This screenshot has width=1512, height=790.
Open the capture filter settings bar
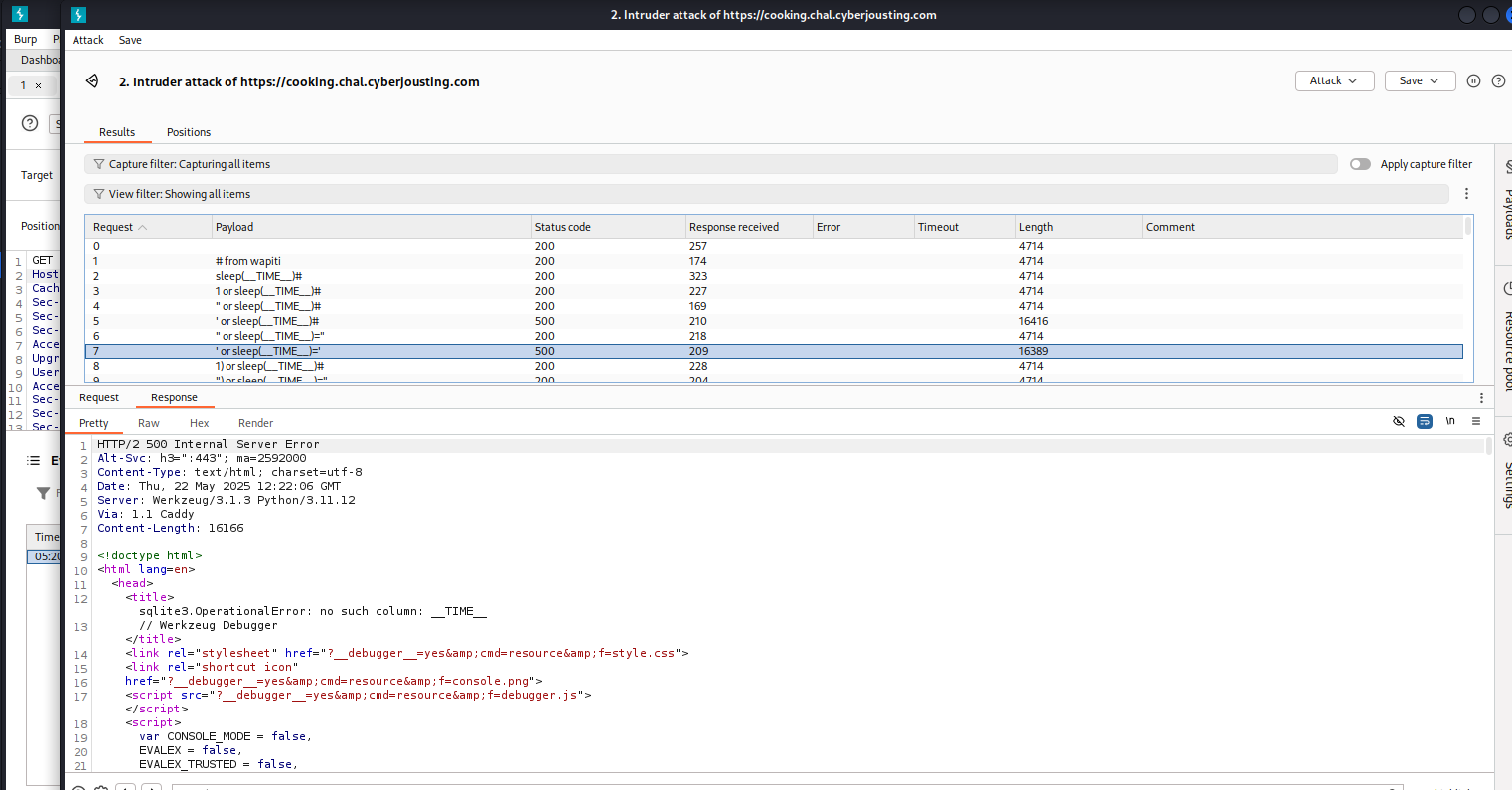[x=711, y=164]
